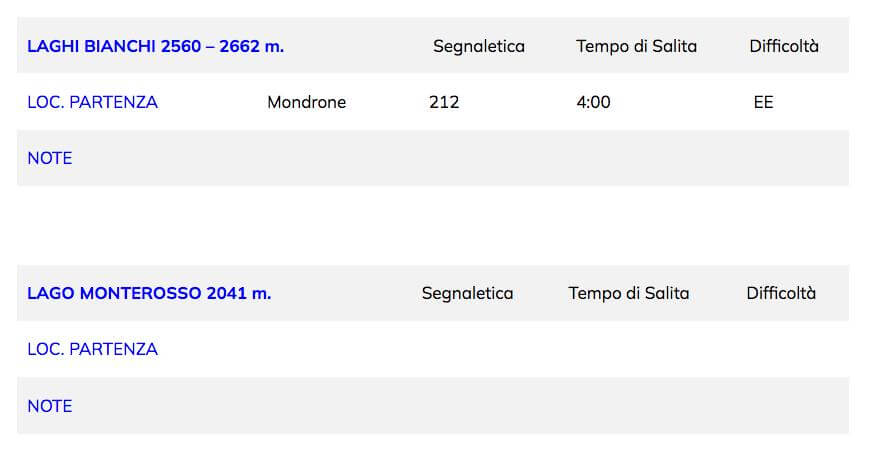The width and height of the screenshot is (885, 453).
Task: Click Difficoltà header in Laghi Bianchi table
Action: (x=784, y=46)
